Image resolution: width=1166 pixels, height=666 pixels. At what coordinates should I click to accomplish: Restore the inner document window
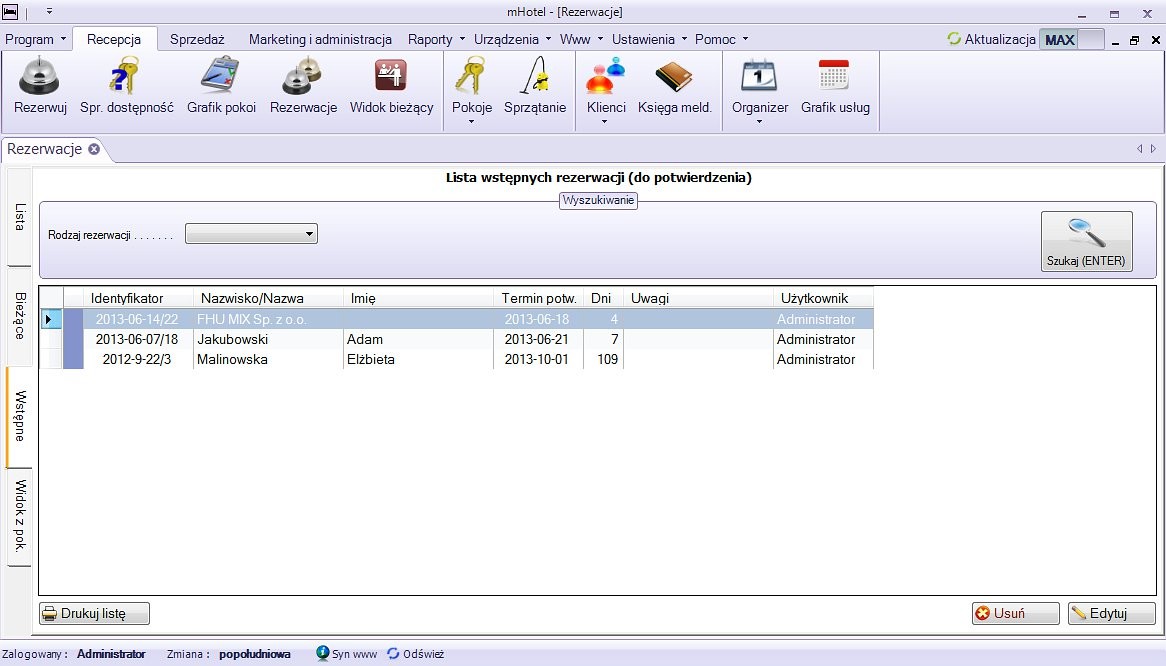coord(1134,40)
